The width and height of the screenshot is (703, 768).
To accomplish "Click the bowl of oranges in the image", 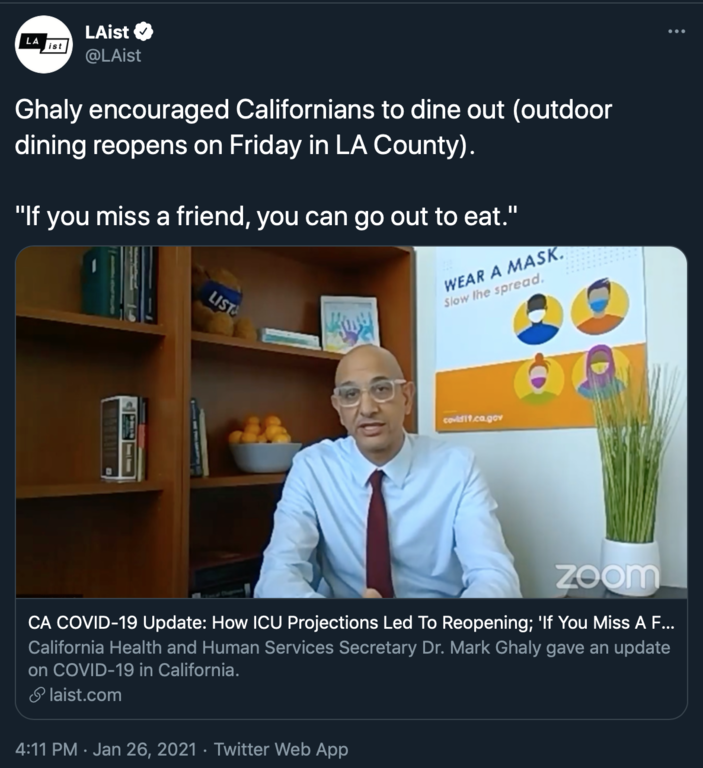I will click(x=263, y=442).
